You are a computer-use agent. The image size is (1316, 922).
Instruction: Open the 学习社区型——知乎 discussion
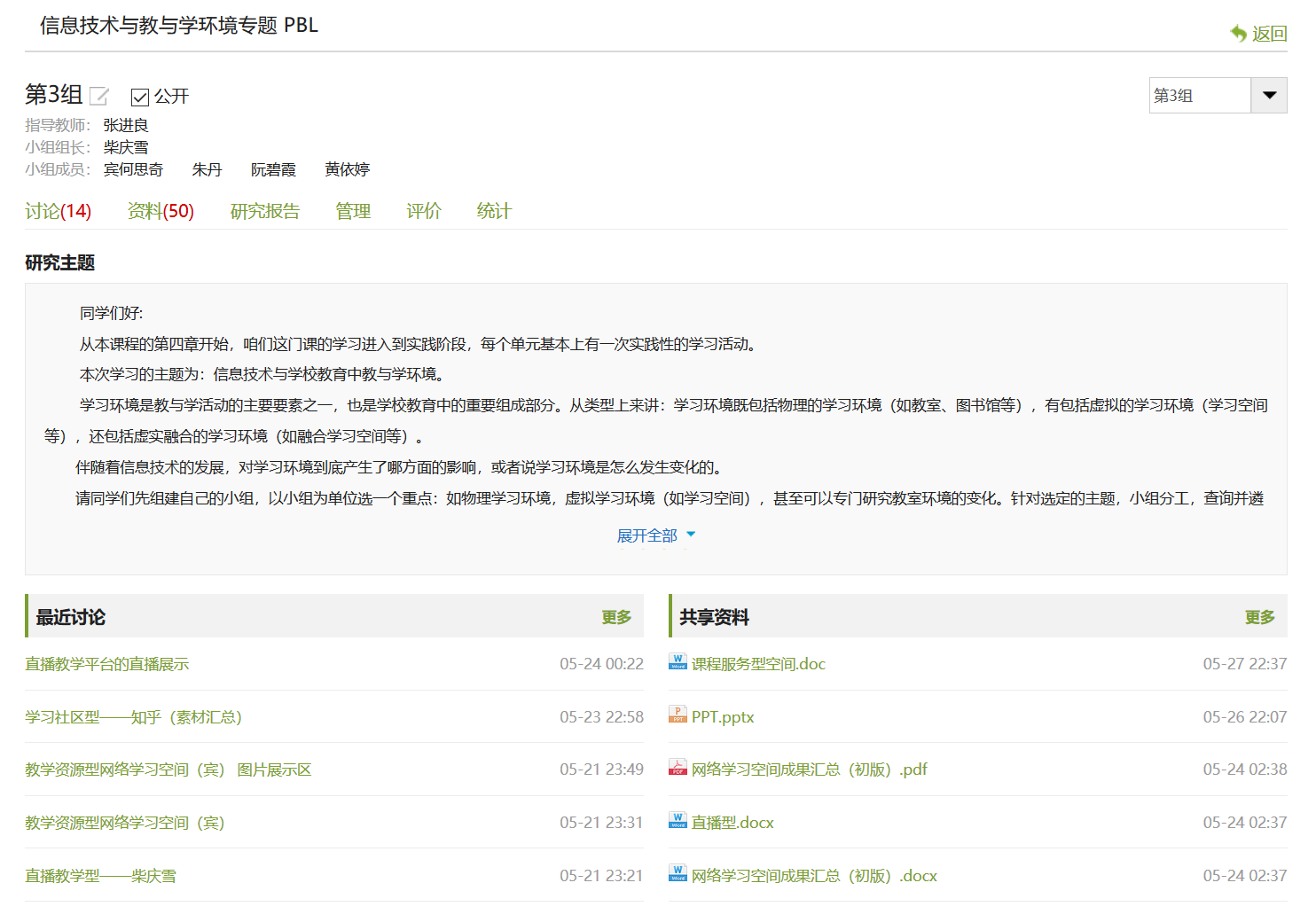(133, 717)
